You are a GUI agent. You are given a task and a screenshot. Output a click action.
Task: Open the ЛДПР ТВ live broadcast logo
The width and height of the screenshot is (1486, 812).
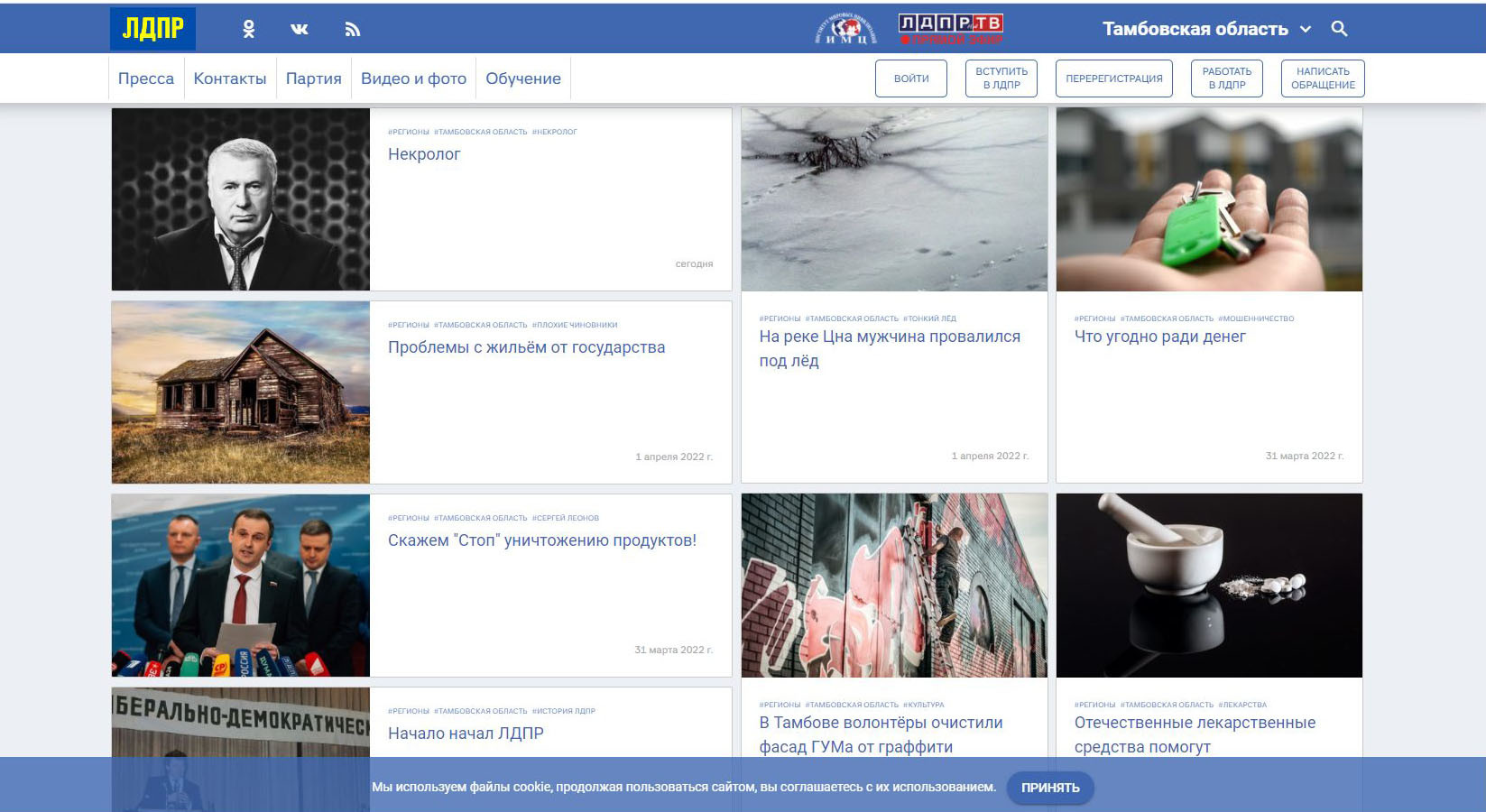(x=951, y=29)
